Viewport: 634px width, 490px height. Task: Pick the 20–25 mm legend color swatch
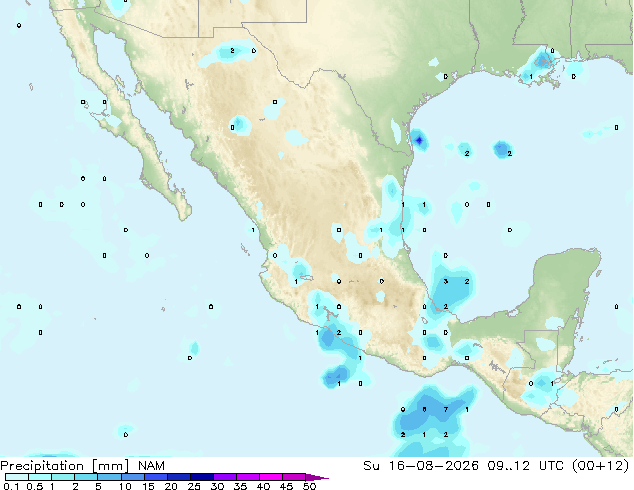point(178,477)
